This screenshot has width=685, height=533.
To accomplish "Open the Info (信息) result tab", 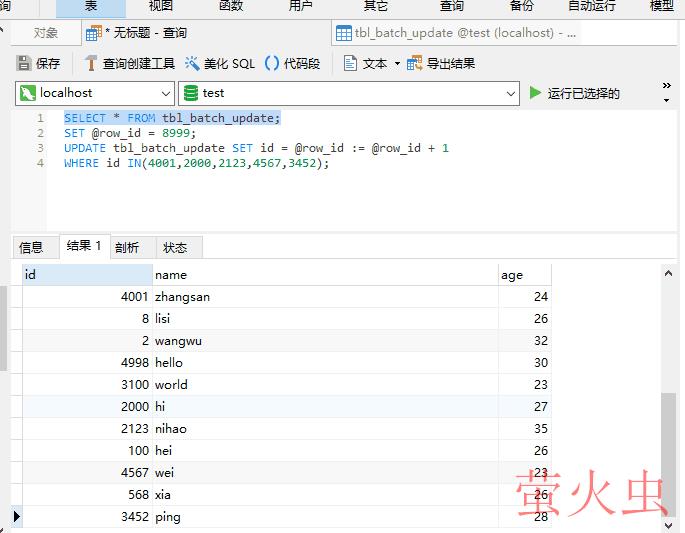I will [x=32, y=247].
